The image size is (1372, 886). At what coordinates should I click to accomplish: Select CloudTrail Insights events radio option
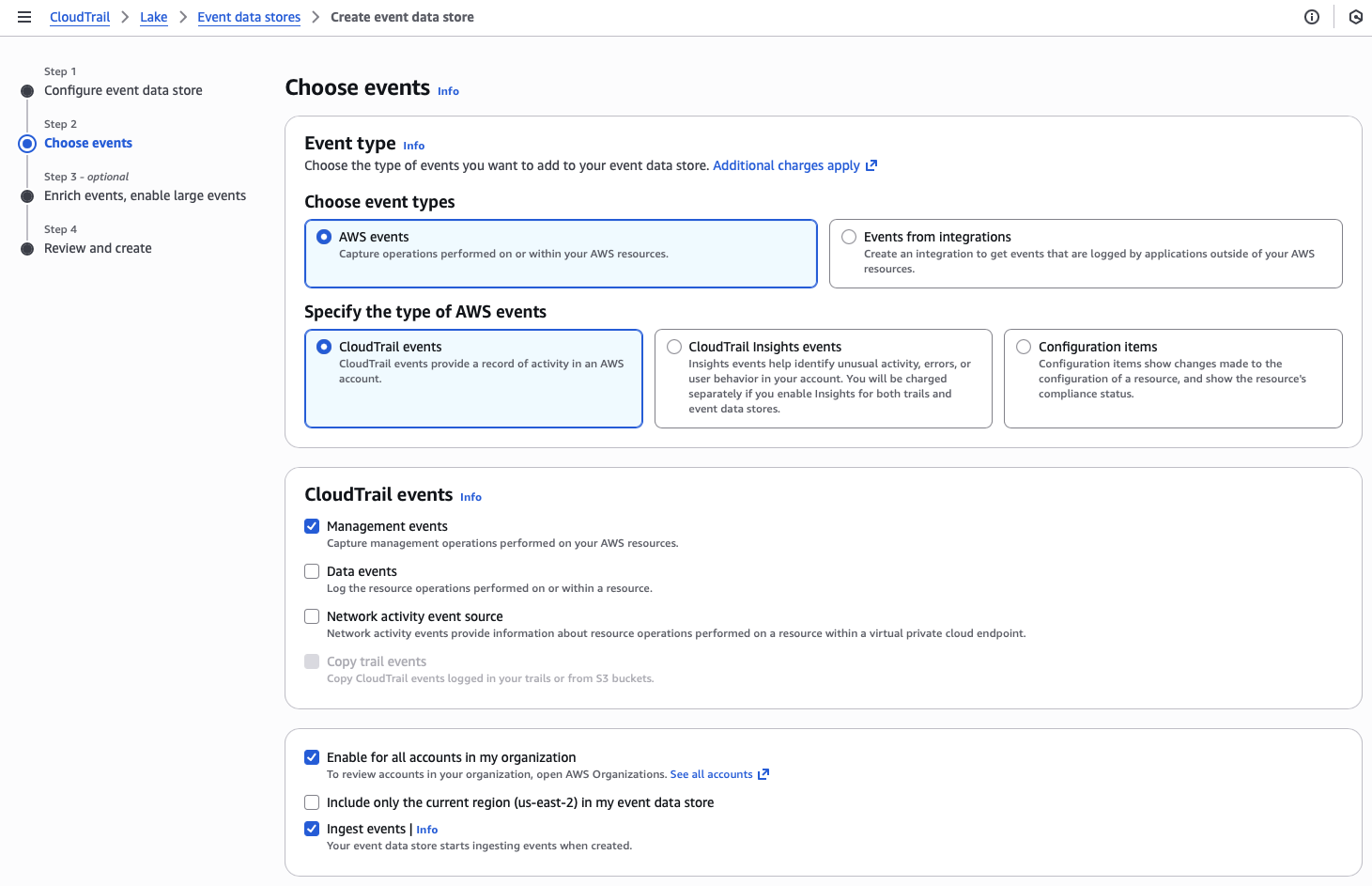pos(674,347)
